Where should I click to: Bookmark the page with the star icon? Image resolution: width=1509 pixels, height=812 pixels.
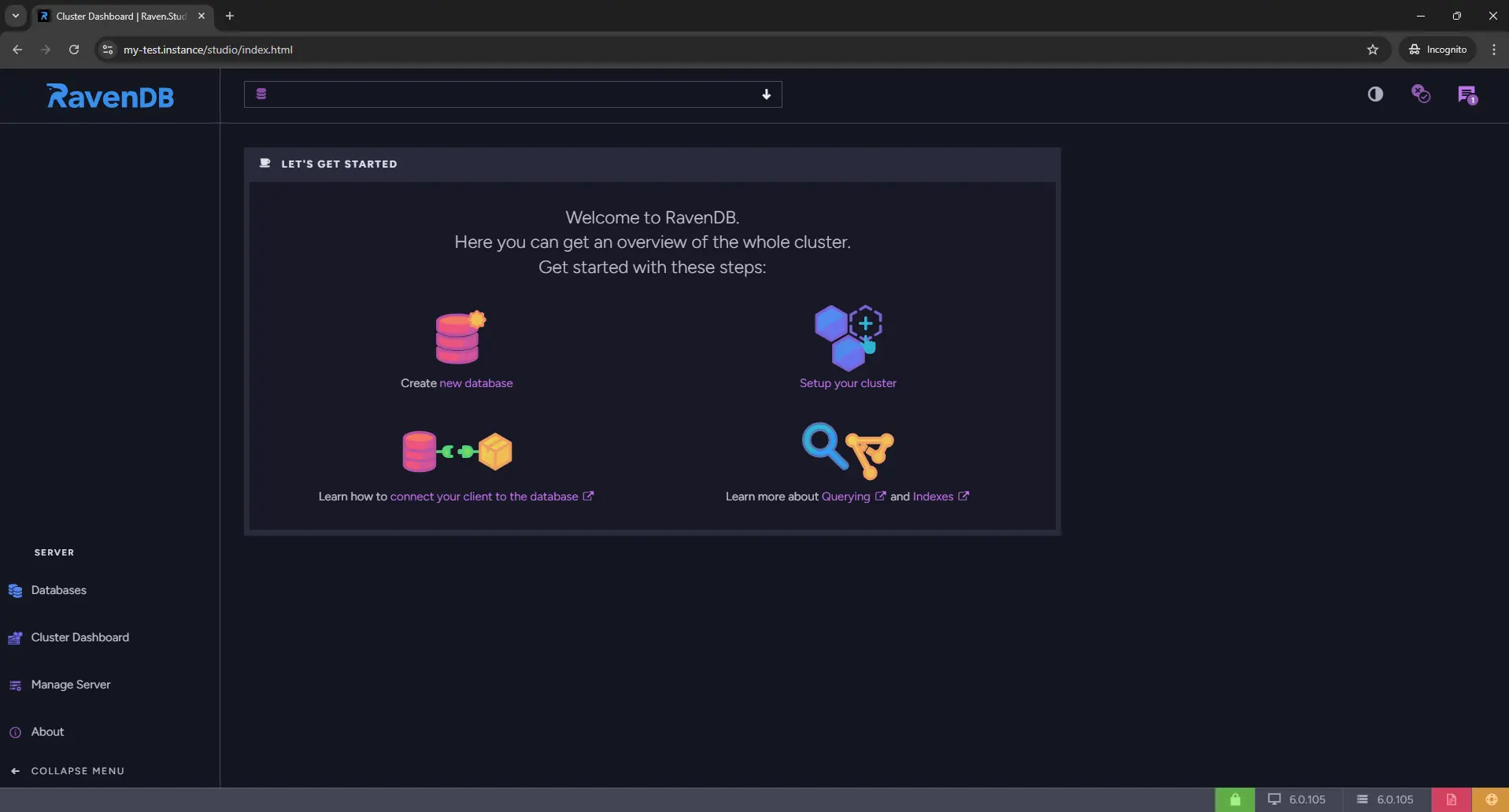(1373, 50)
